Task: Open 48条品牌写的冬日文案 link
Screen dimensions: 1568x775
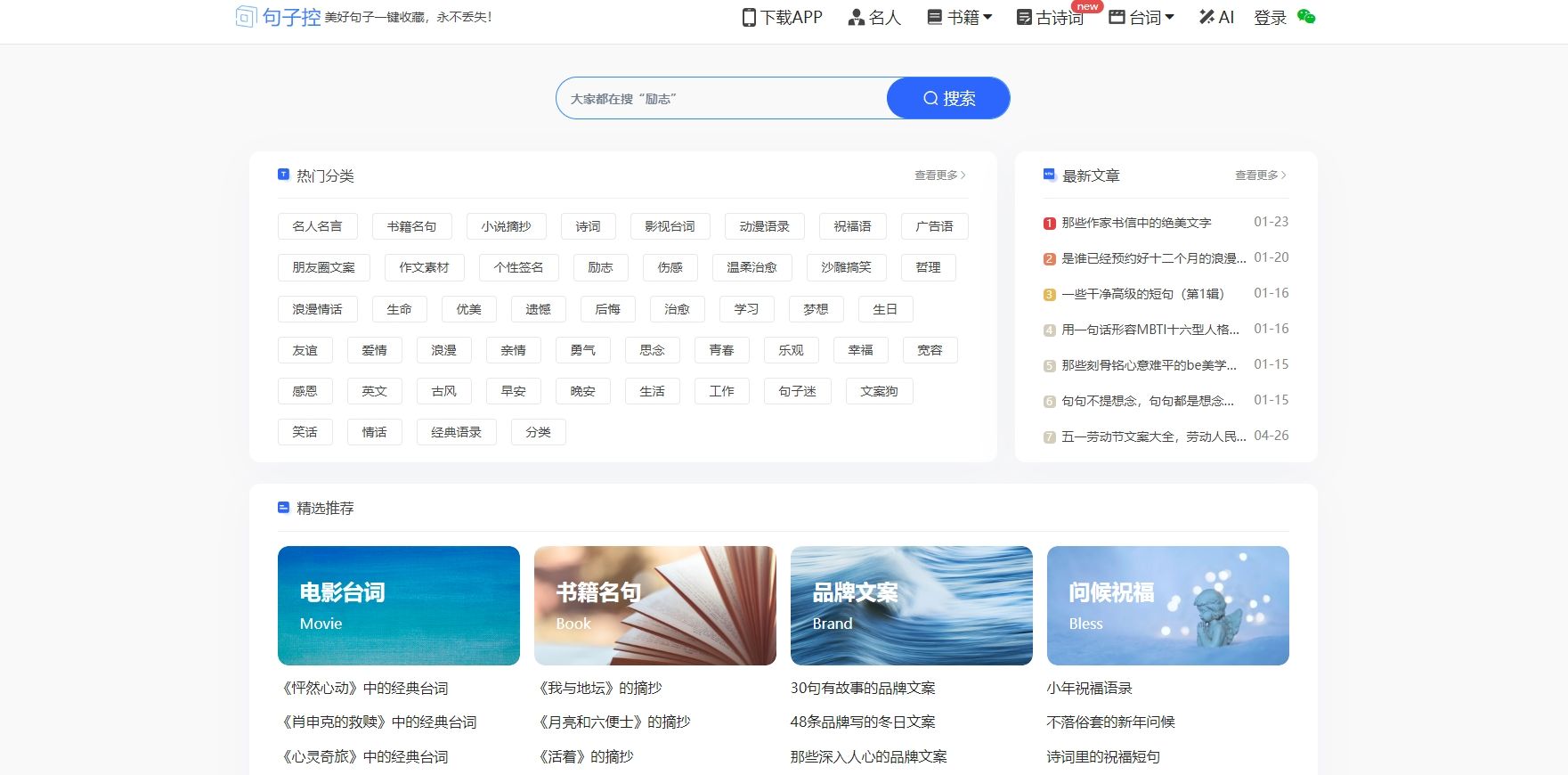Action: point(863,722)
